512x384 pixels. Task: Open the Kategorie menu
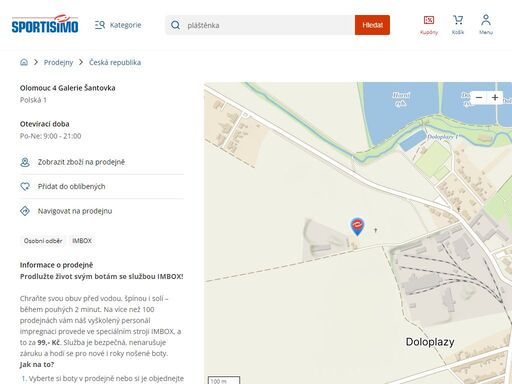(x=118, y=25)
